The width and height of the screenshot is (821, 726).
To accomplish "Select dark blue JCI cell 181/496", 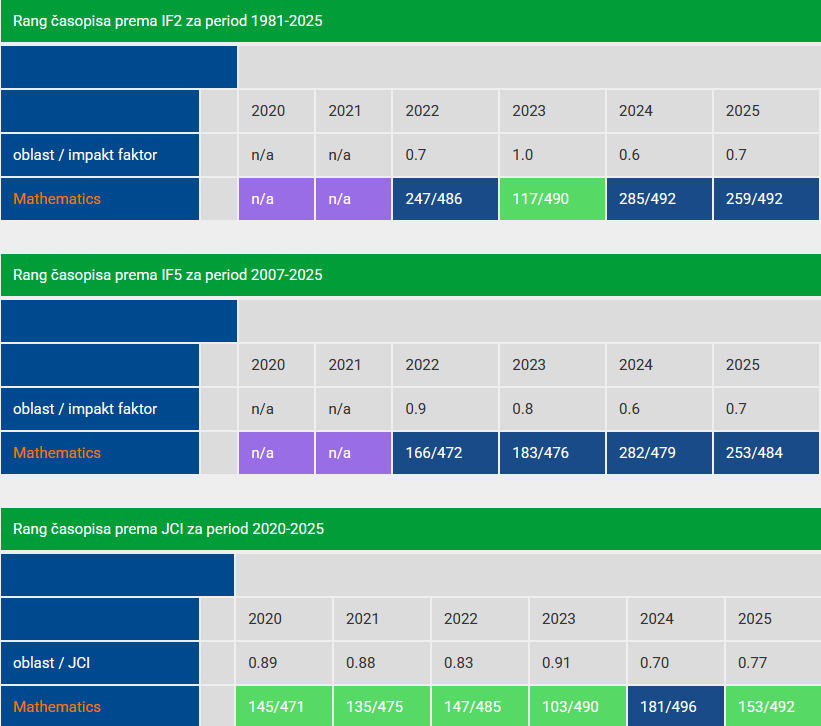I will point(676,706).
